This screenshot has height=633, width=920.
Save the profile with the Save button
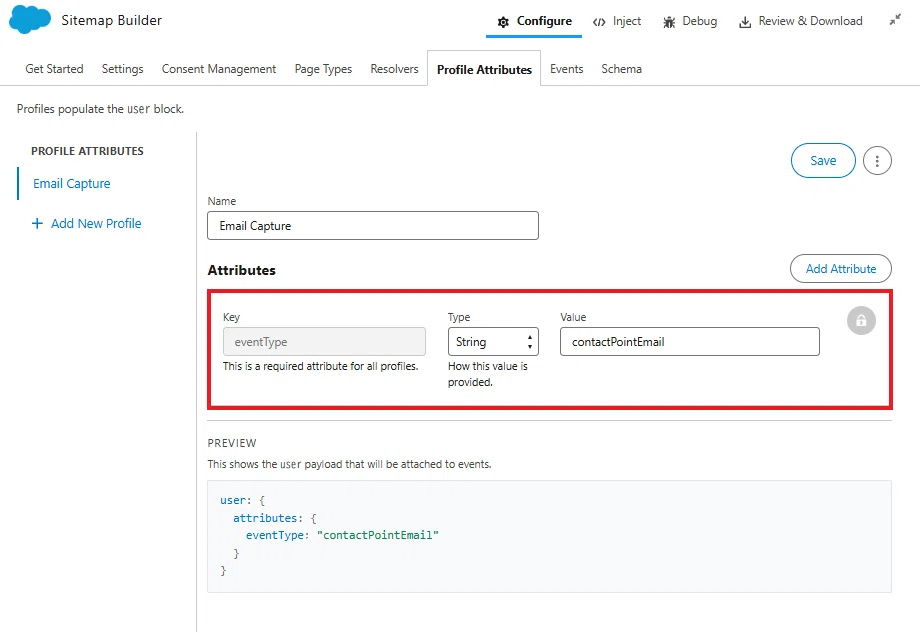(823, 161)
